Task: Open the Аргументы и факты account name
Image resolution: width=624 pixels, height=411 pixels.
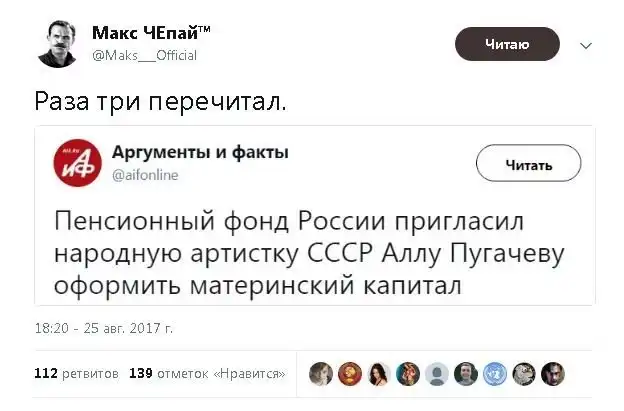Action: coord(200,152)
